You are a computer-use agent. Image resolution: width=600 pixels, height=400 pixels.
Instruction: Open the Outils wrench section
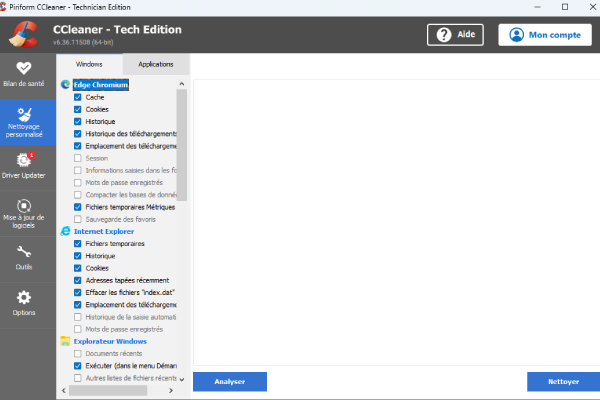[24, 259]
